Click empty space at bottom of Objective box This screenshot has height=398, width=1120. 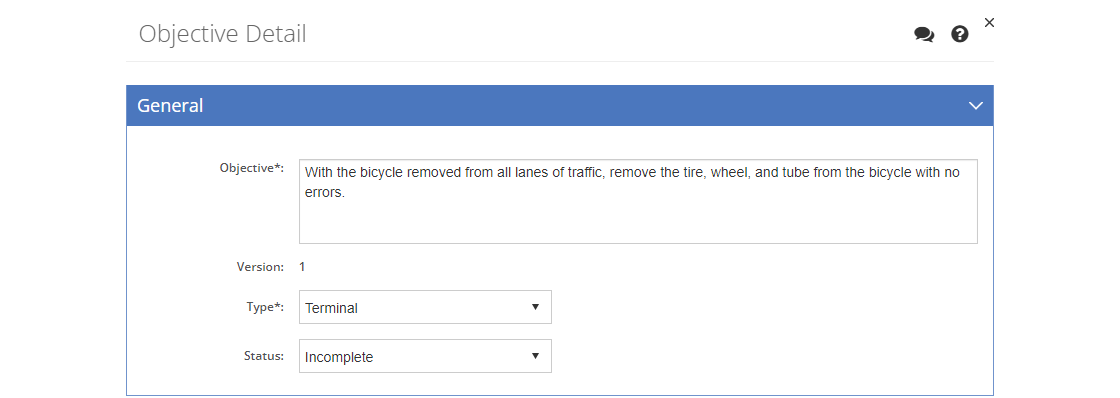[638, 227]
